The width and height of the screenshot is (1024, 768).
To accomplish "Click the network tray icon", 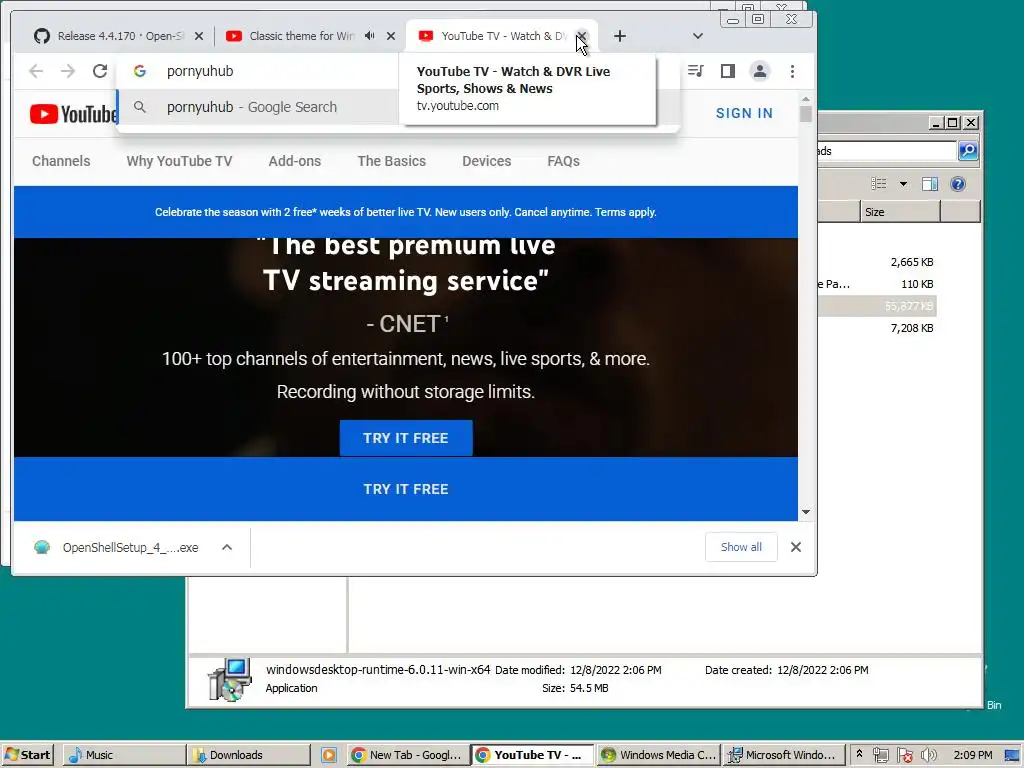I will pos(880,755).
